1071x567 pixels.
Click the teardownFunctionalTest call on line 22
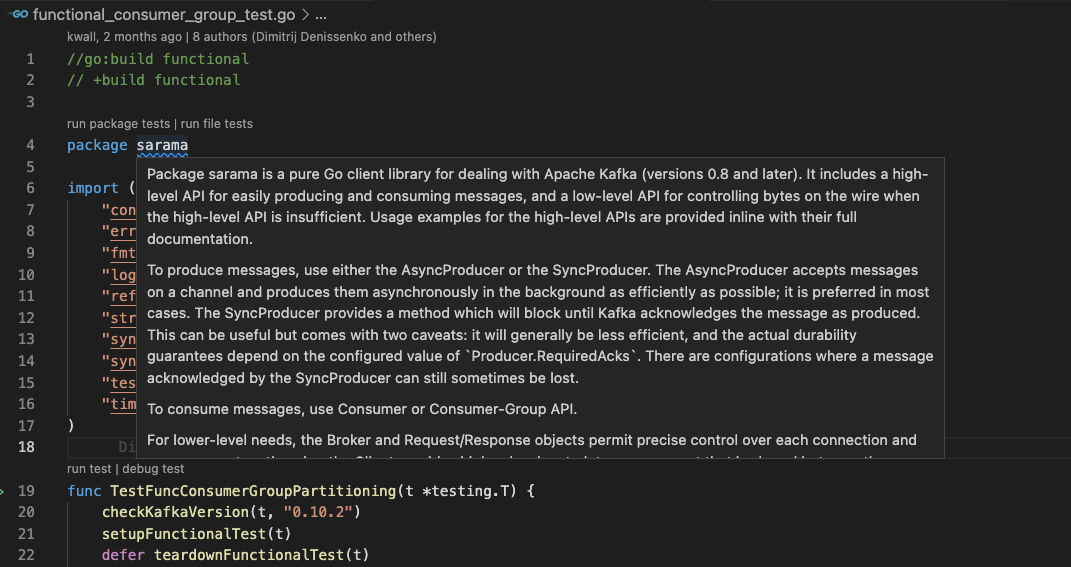[249, 555]
